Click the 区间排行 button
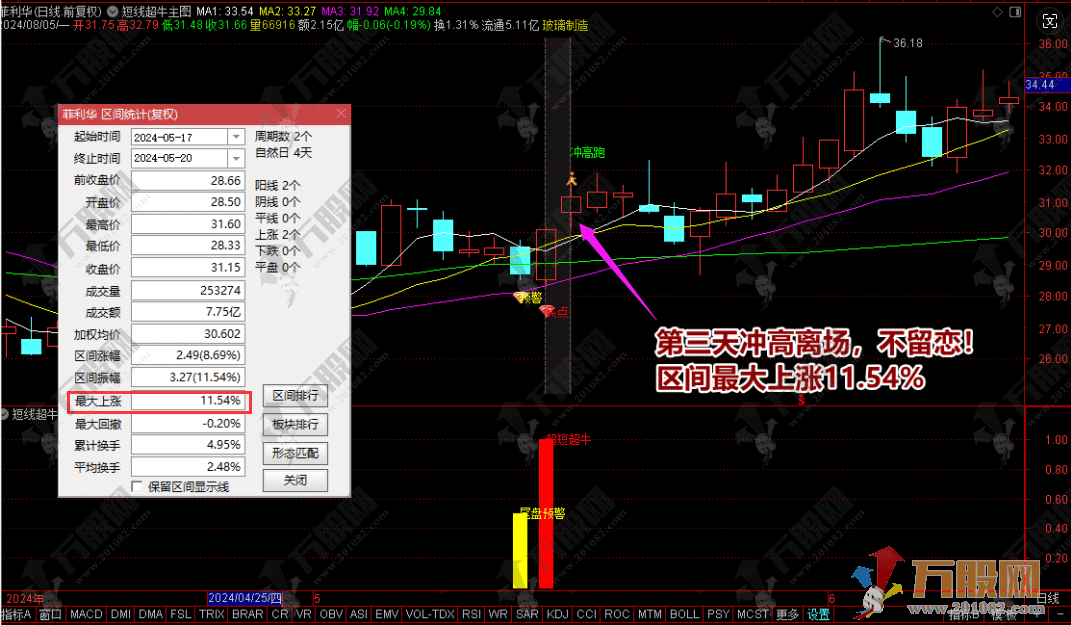Image resolution: width=1071 pixels, height=625 pixels. click(295, 395)
